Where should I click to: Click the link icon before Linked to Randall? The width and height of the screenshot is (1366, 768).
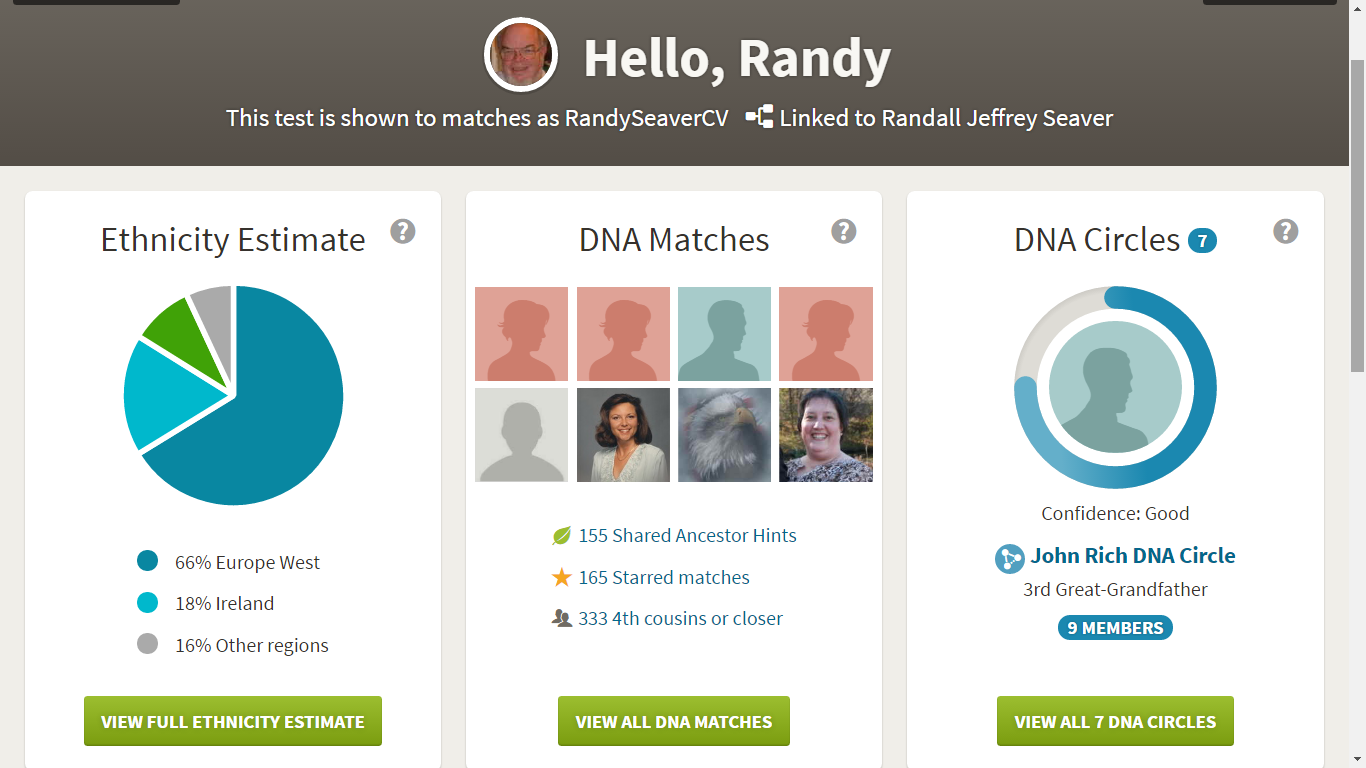pyautogui.click(x=762, y=117)
